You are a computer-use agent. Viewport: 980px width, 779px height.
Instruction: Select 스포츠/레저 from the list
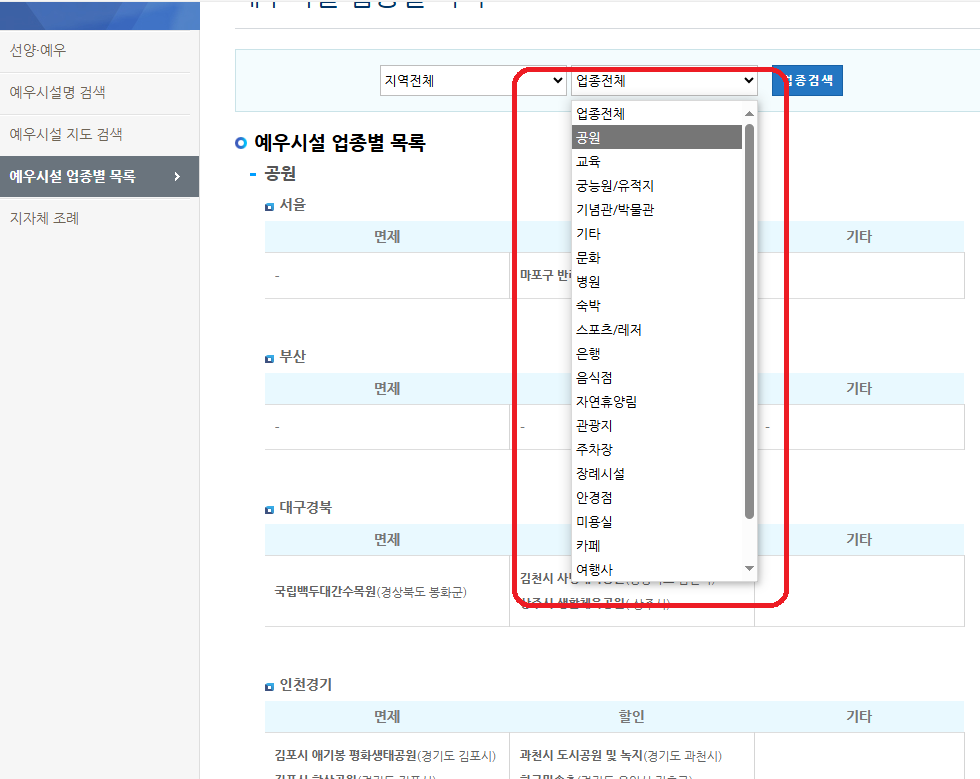[x=657, y=329]
